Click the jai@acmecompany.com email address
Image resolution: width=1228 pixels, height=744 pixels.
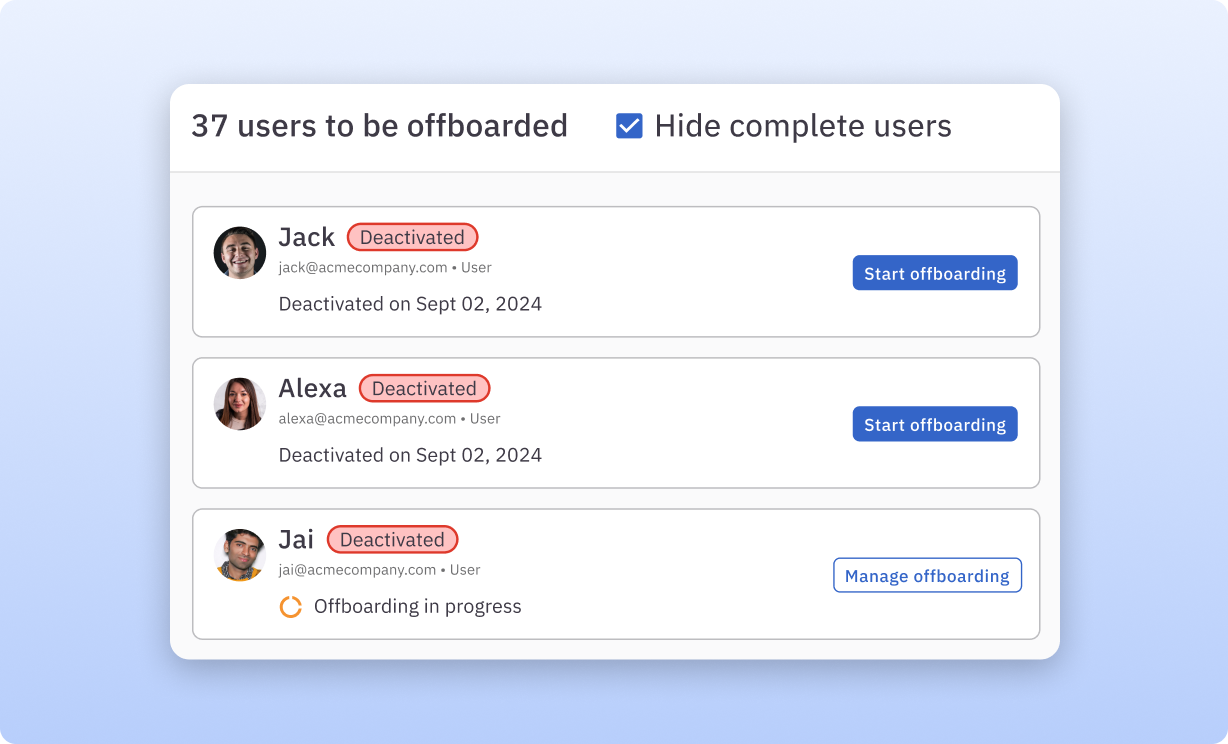(357, 570)
